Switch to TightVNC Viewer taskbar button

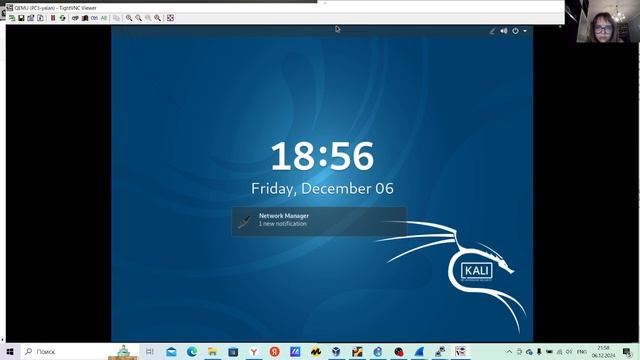point(460,351)
